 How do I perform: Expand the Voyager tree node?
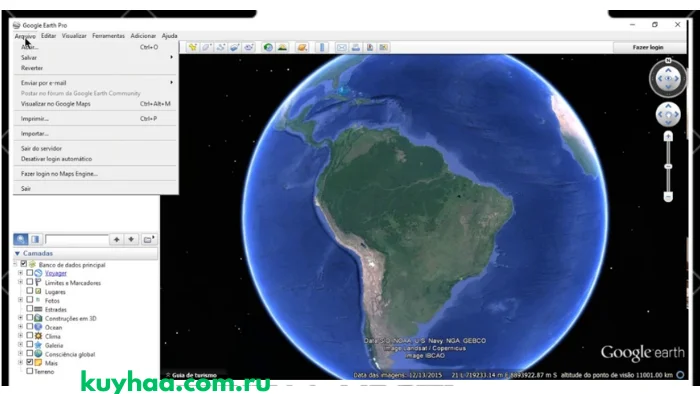click(21, 273)
